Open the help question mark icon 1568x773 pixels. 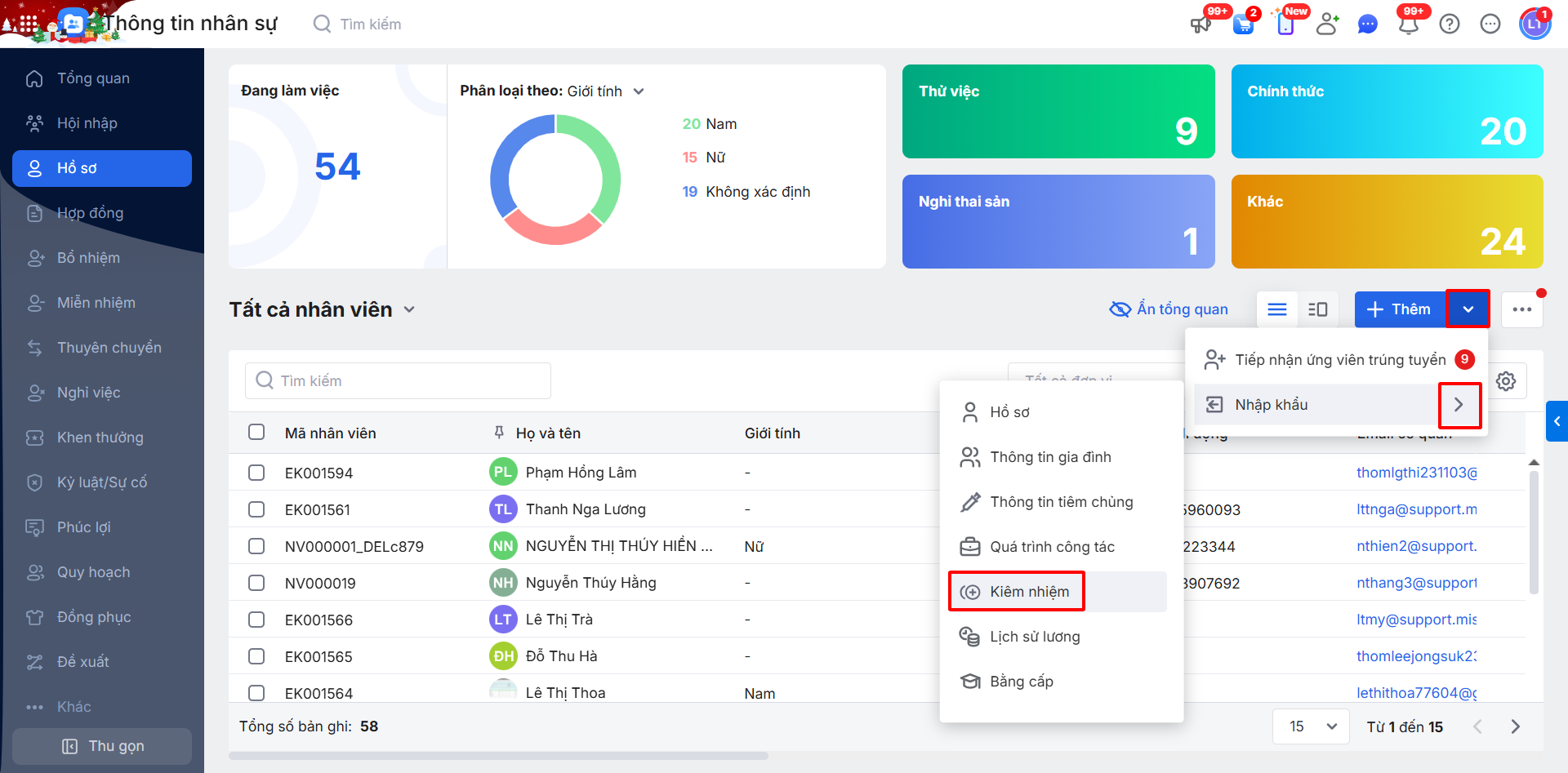tap(1450, 24)
